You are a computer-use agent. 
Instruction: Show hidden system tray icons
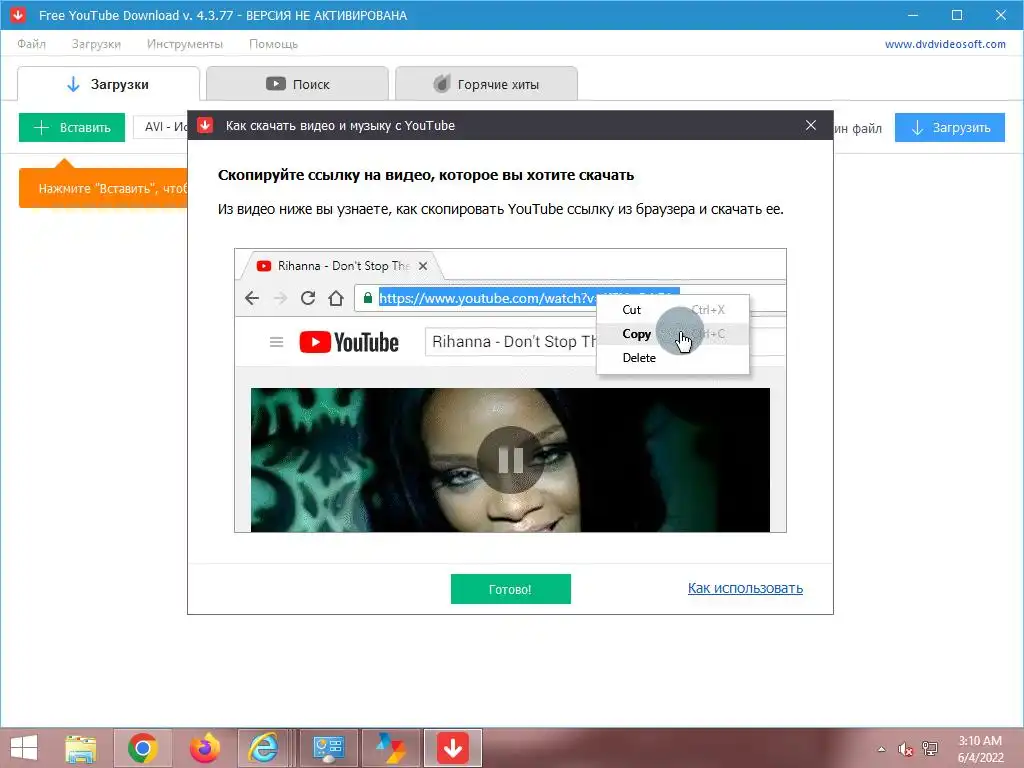click(x=882, y=748)
